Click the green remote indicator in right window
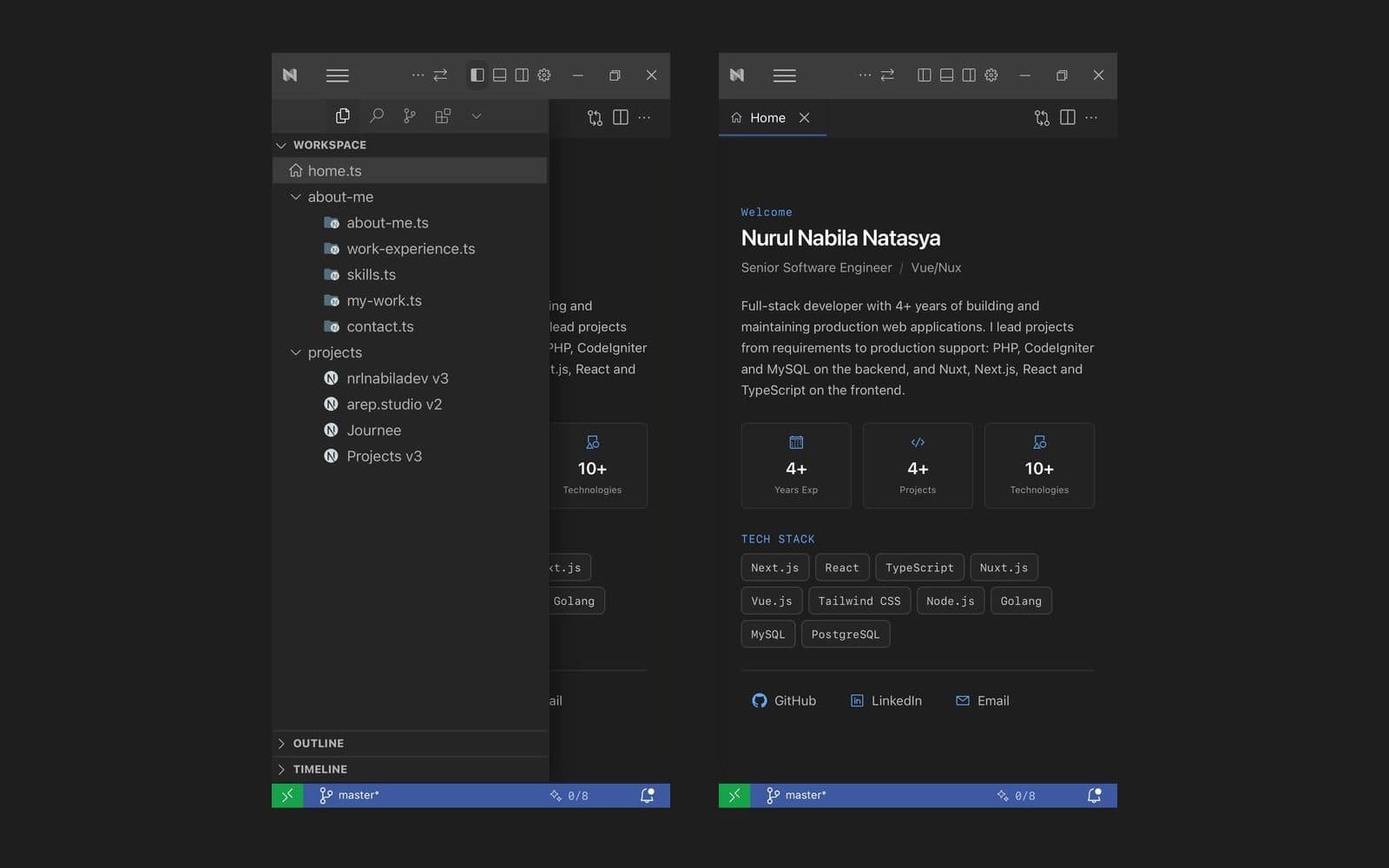The image size is (1389, 868). [x=734, y=795]
